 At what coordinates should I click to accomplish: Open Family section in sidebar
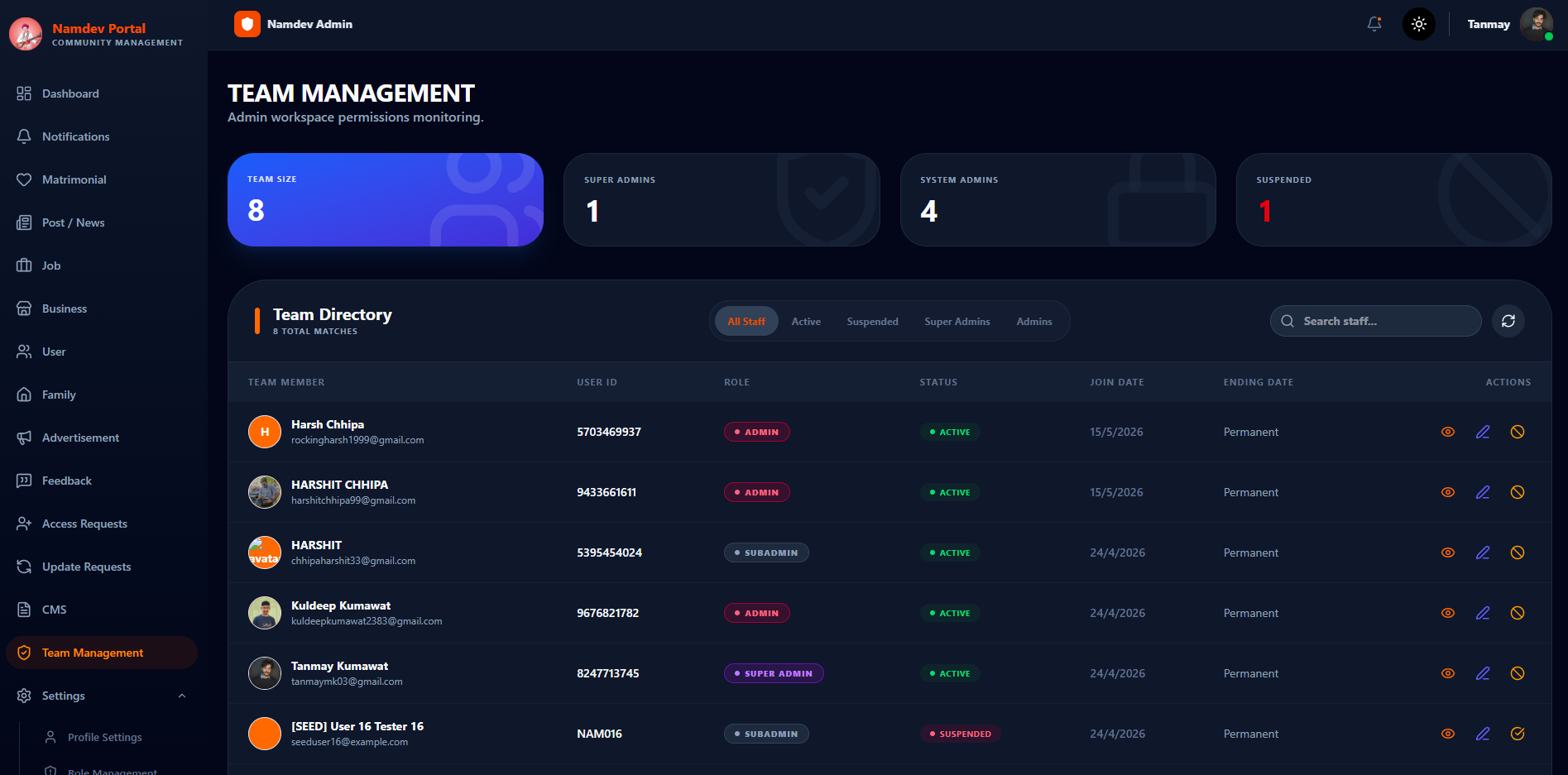(x=102, y=395)
